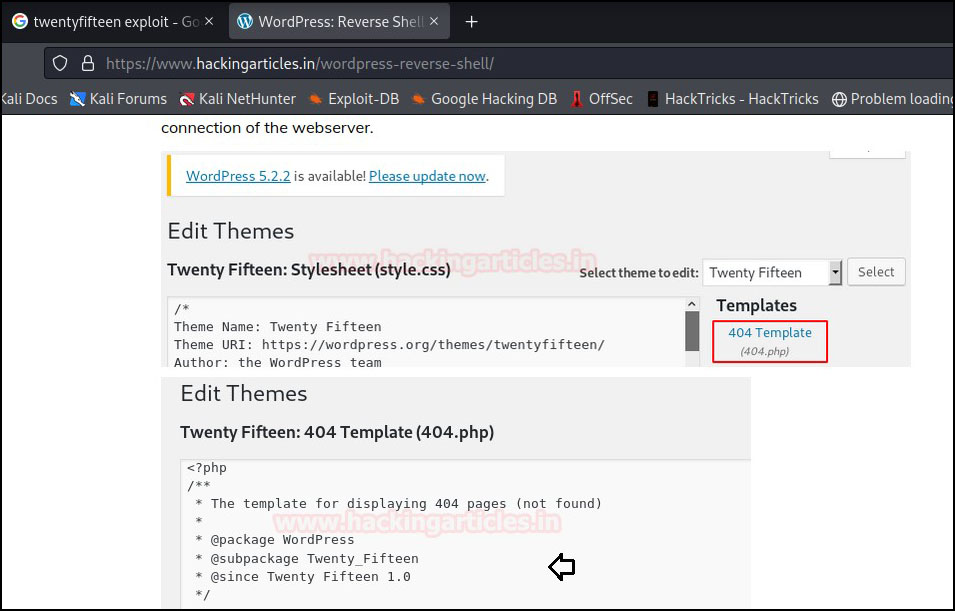The image size is (955, 611).
Task: Click the HackTricks bookmark icon
Action: point(653,99)
